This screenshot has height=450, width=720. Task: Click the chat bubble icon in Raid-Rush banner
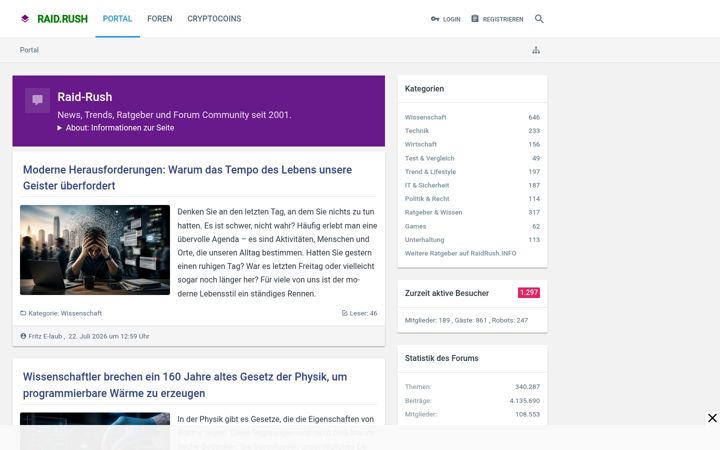pyautogui.click(x=38, y=100)
